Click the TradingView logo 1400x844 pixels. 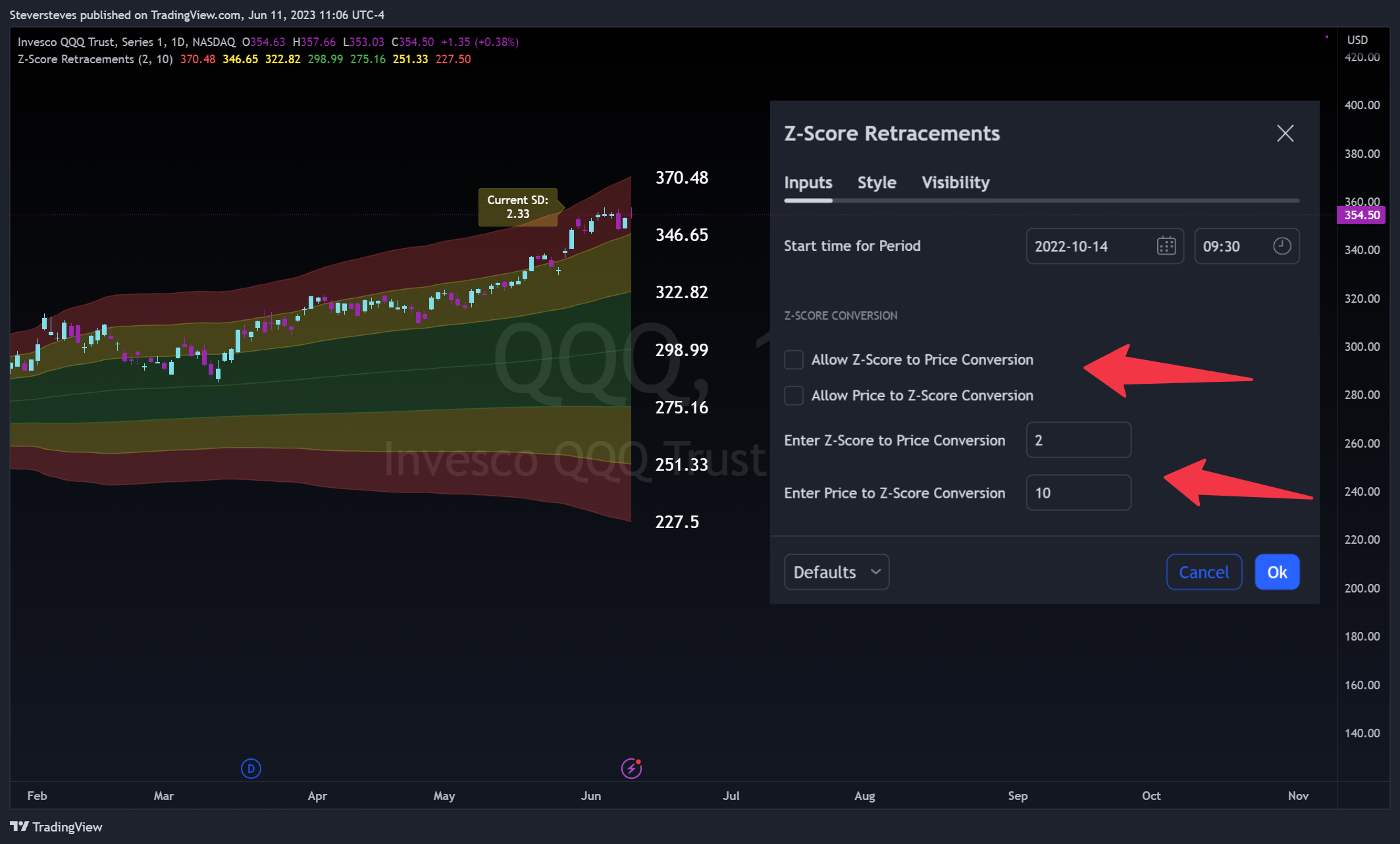[x=57, y=827]
